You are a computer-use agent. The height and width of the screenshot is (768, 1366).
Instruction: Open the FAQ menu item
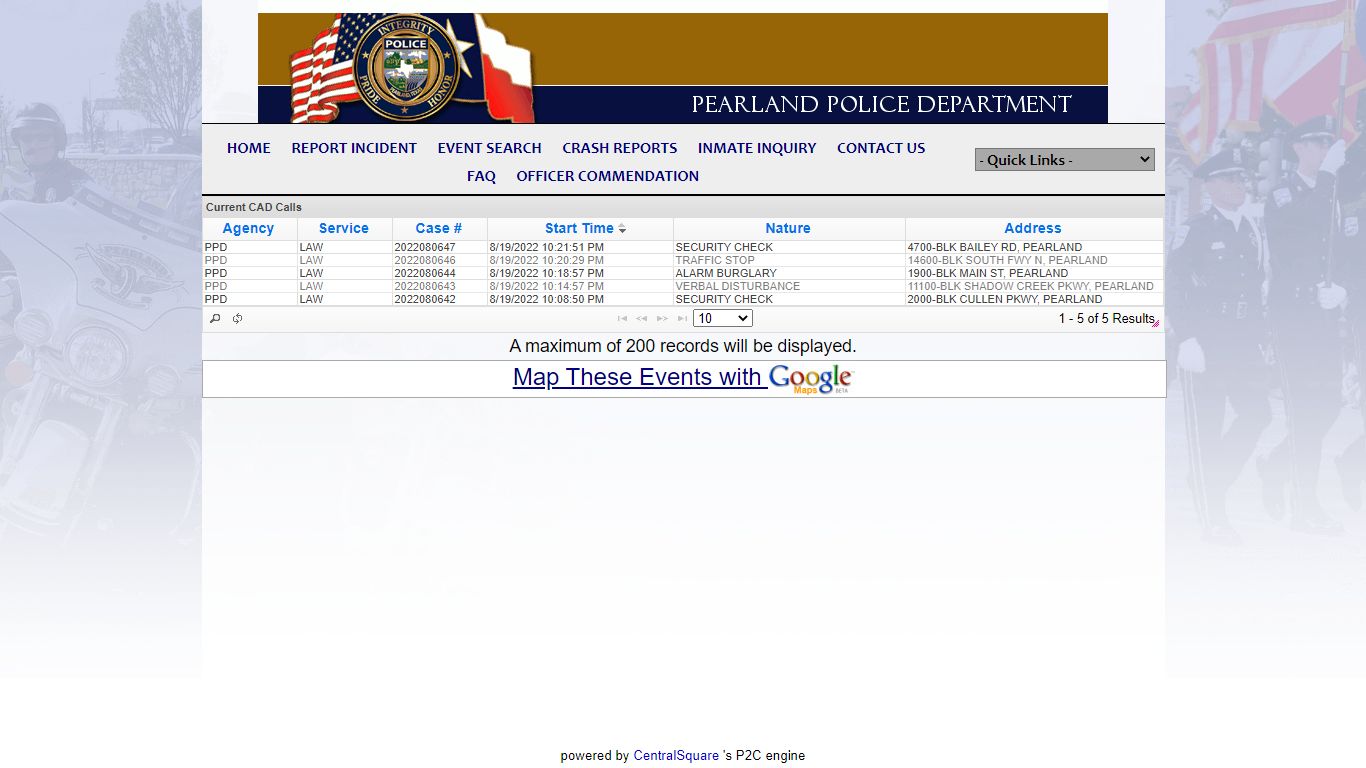point(481,176)
